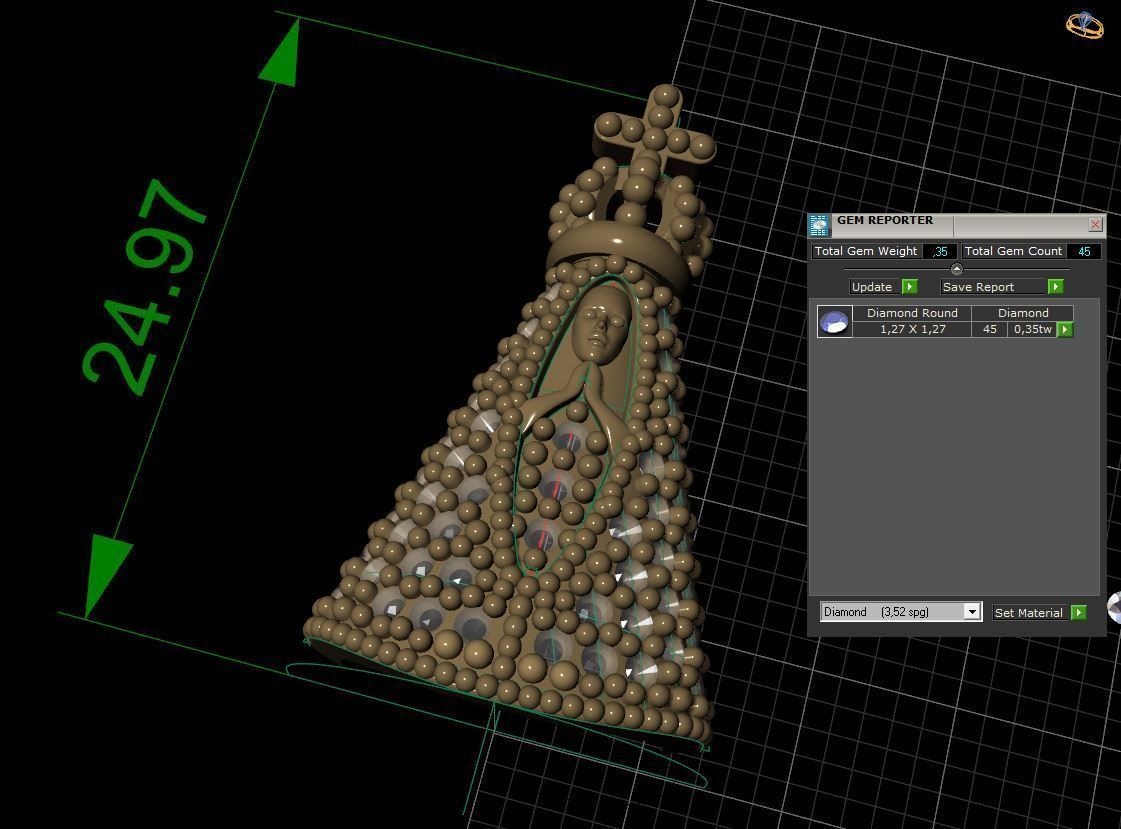
Task: Click the Total Gem Weight label
Action: click(866, 252)
